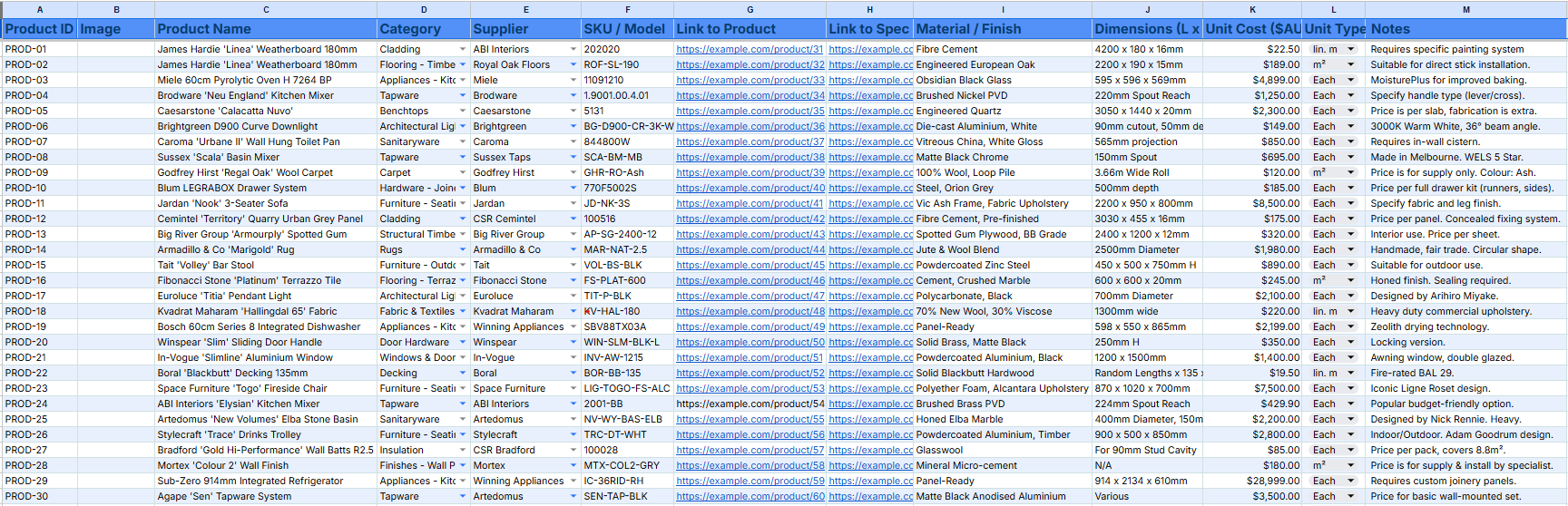Select column C header letter
Viewport: 1568px width, 506px height.
[x=266, y=9]
